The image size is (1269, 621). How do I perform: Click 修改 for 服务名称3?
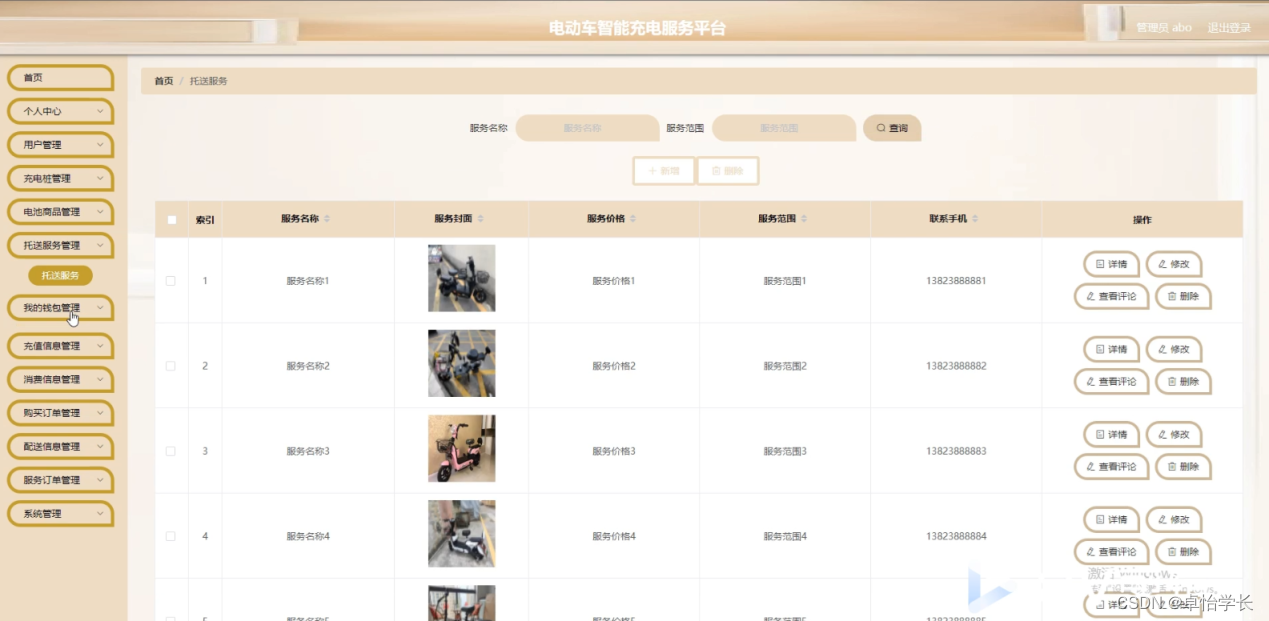[1174, 434]
